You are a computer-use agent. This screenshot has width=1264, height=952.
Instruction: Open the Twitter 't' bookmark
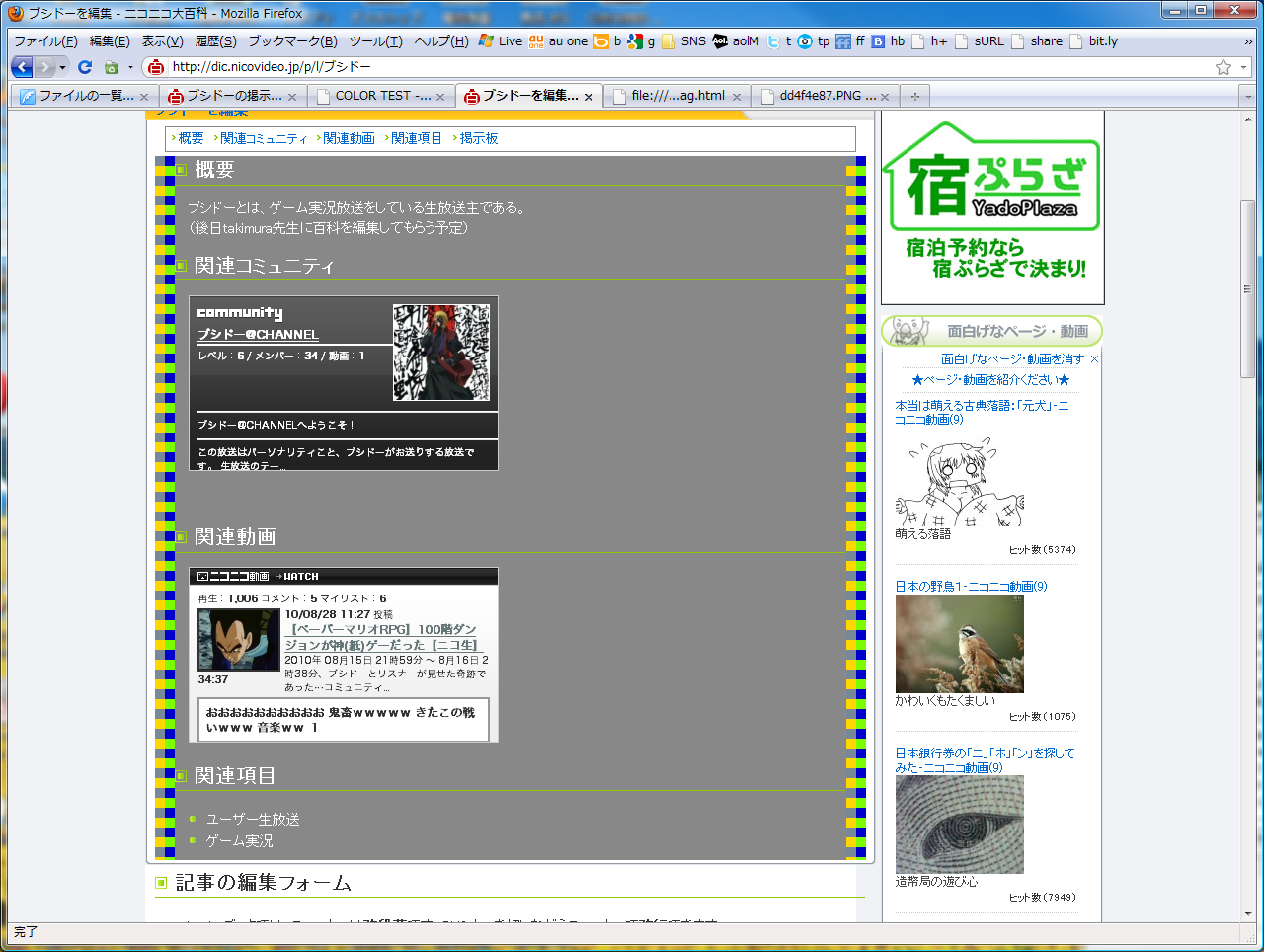[x=779, y=41]
